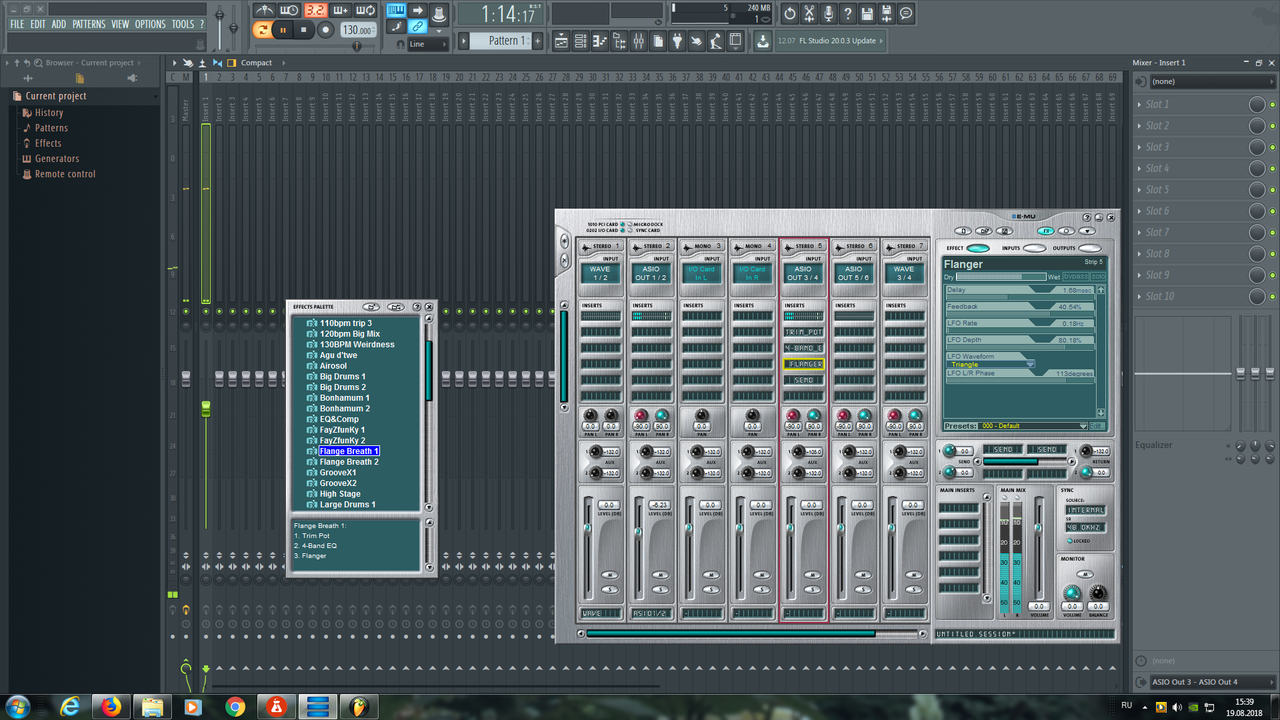Select Flange Breath 2 in Effects Palette
The height and width of the screenshot is (720, 1280).
pos(349,462)
